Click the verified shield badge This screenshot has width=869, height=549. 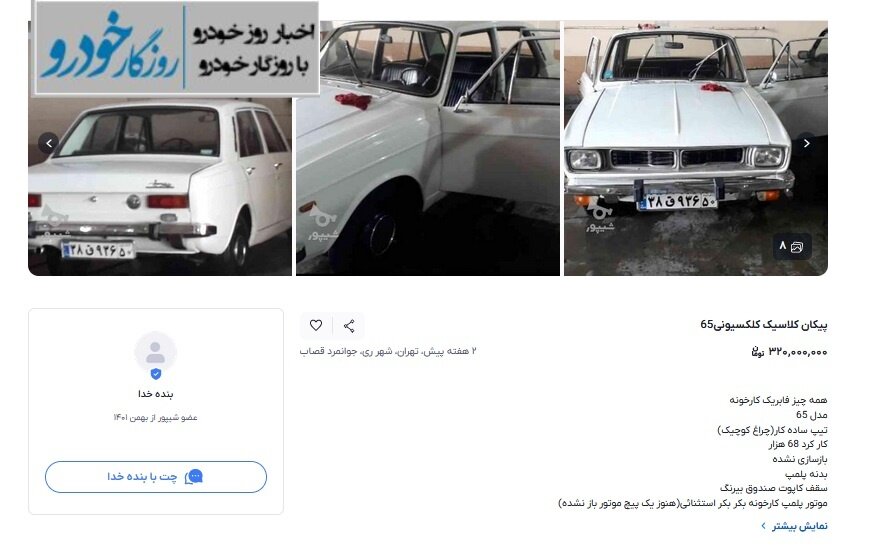[x=156, y=374]
